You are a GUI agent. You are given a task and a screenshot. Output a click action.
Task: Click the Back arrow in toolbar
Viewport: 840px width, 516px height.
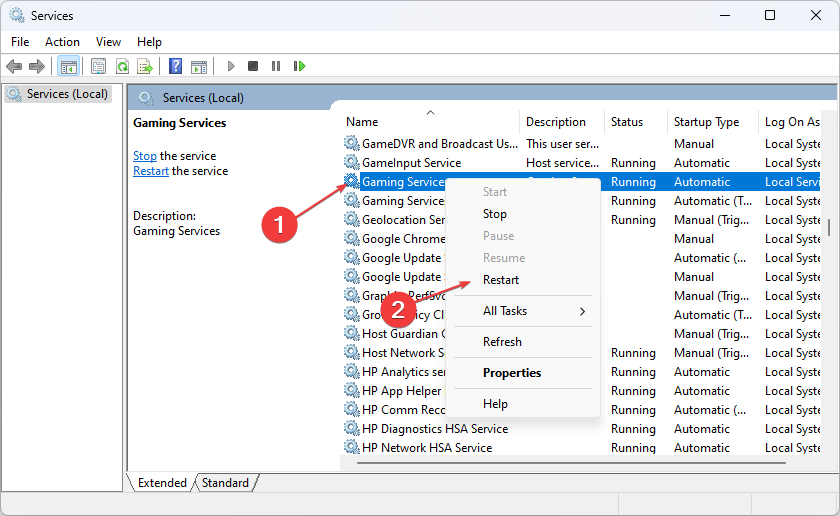coord(14,66)
